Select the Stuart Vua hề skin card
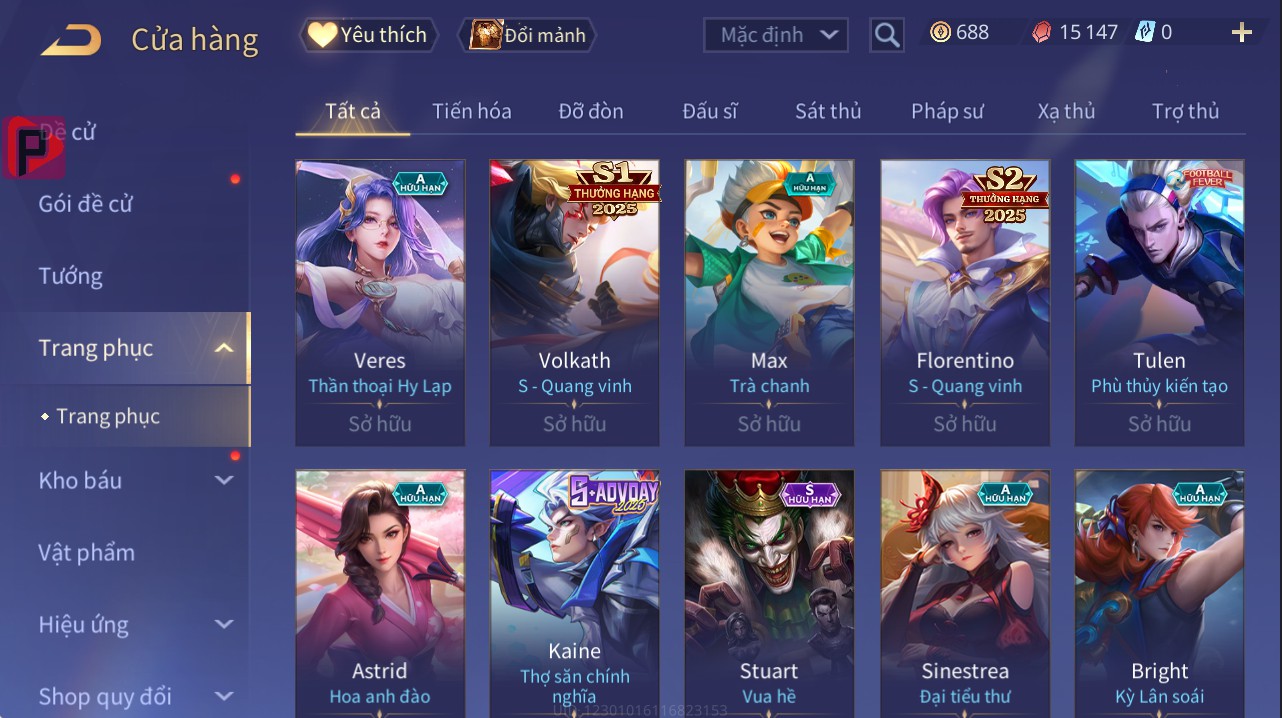The image size is (1282, 718). 769,593
